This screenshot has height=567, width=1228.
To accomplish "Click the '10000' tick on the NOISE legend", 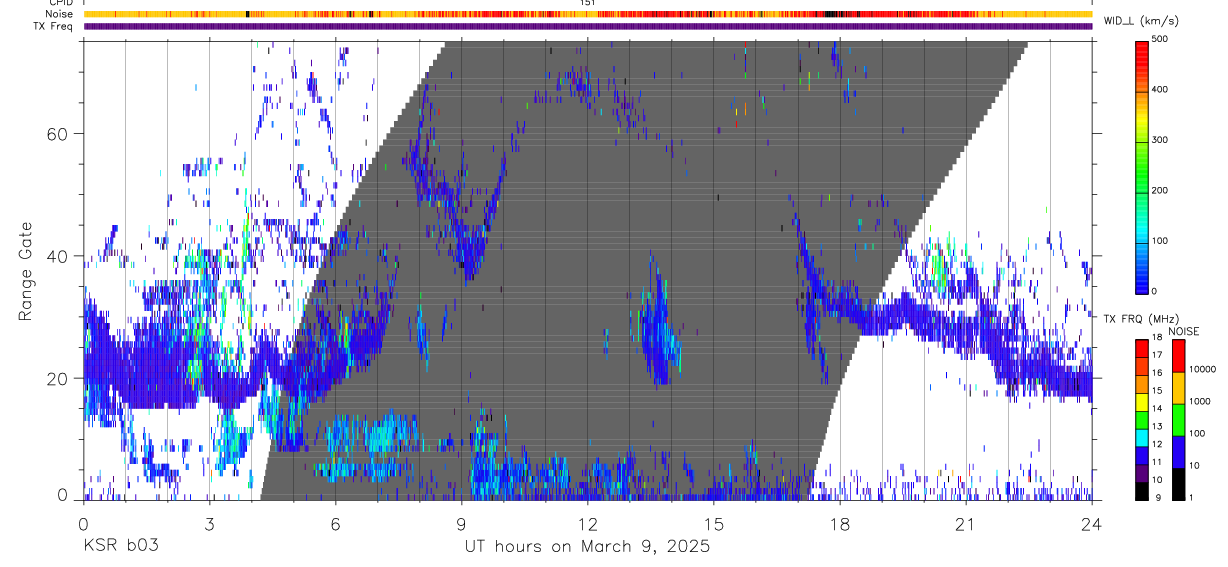I will tap(1203, 369).
